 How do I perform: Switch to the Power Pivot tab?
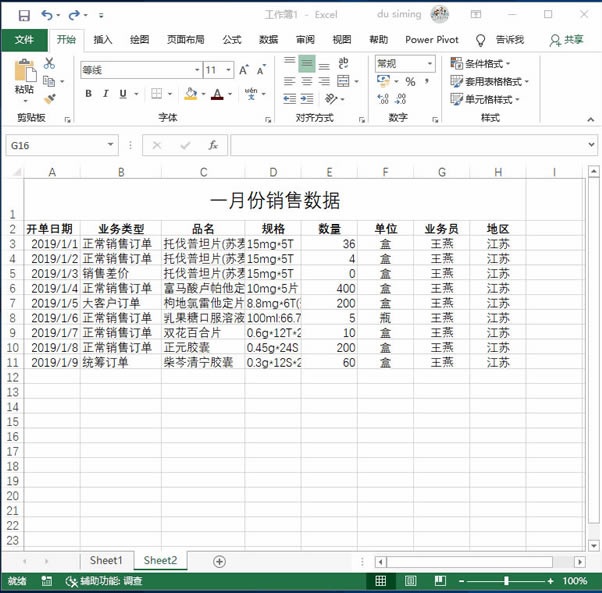click(x=432, y=40)
